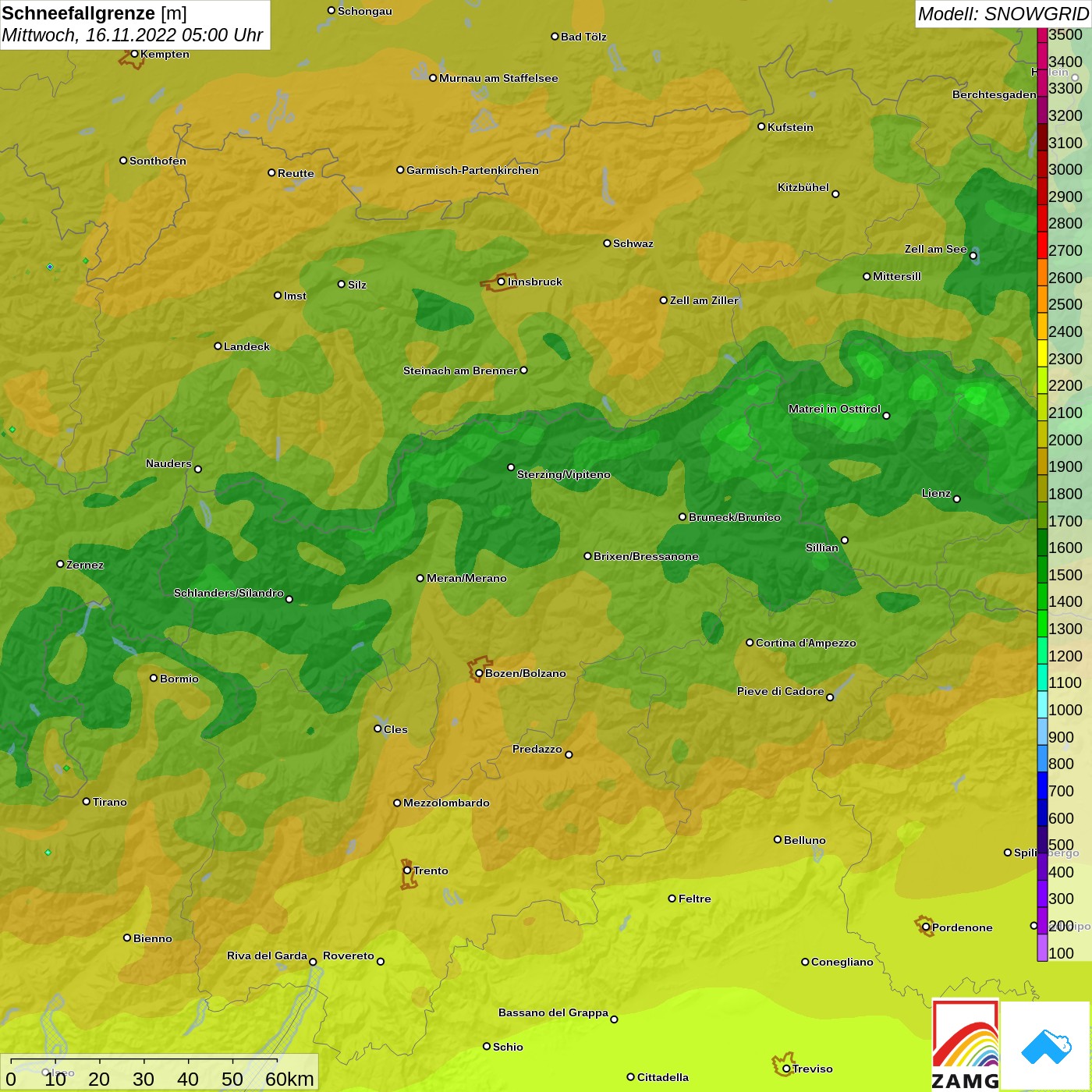The image size is (1092, 1092).
Task: Click the Kitzbühel label
Action: pyautogui.click(x=803, y=187)
